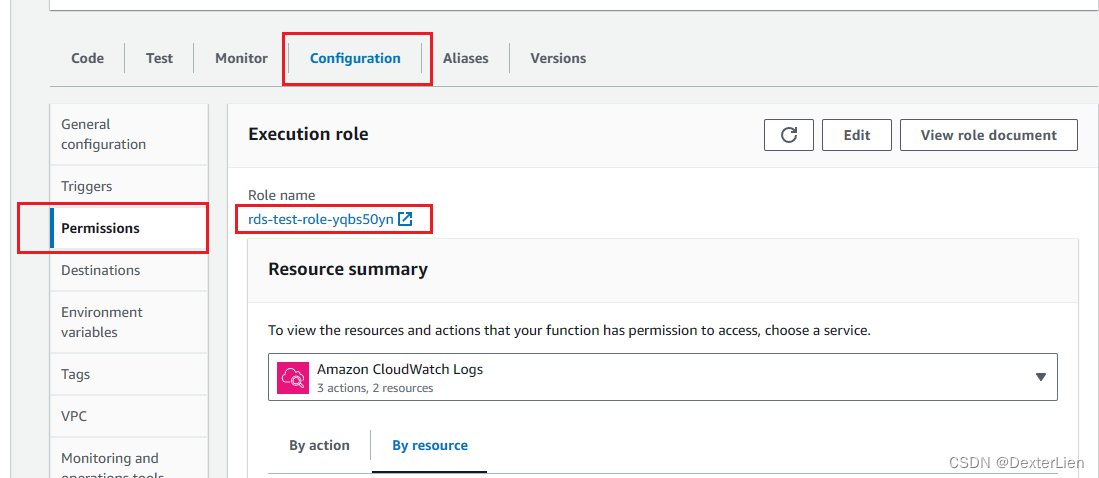This screenshot has height=478, width=1099.
Task: Open Environment variables settings
Action: [x=102, y=322]
